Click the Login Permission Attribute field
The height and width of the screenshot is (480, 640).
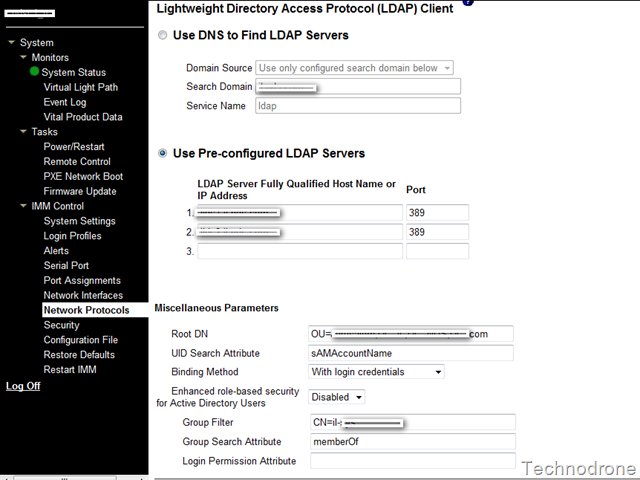[413, 460]
